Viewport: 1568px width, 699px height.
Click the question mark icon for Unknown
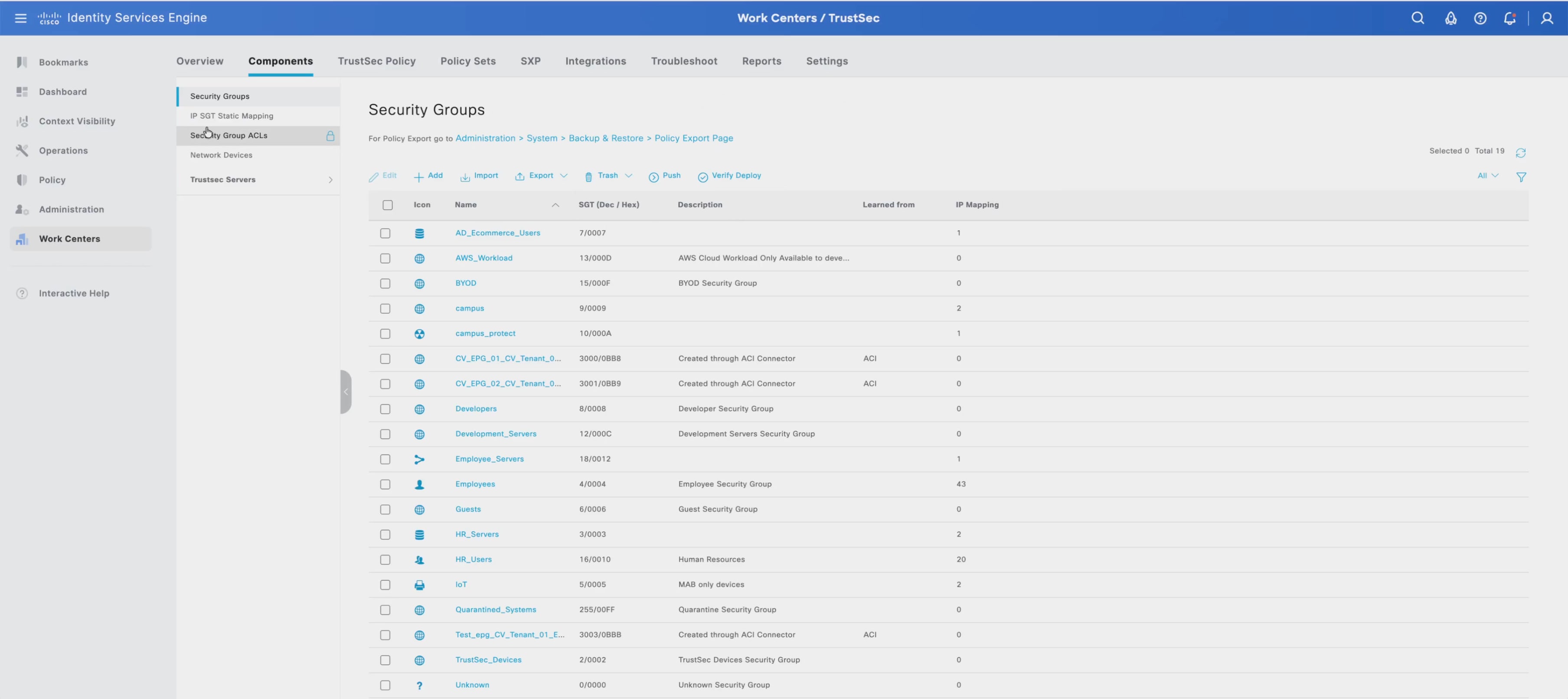[x=419, y=685]
